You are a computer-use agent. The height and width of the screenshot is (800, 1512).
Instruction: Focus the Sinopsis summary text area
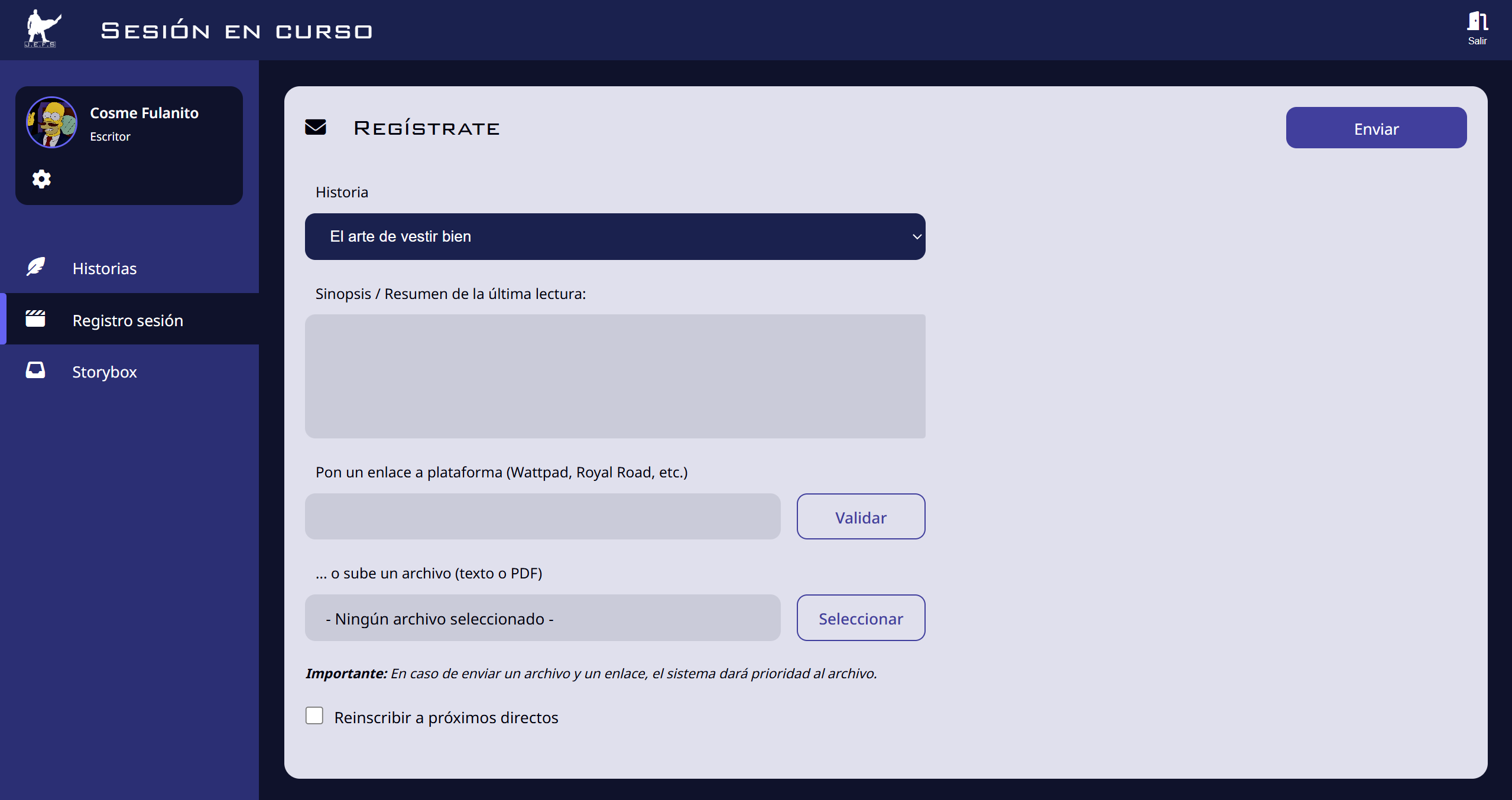[615, 376]
